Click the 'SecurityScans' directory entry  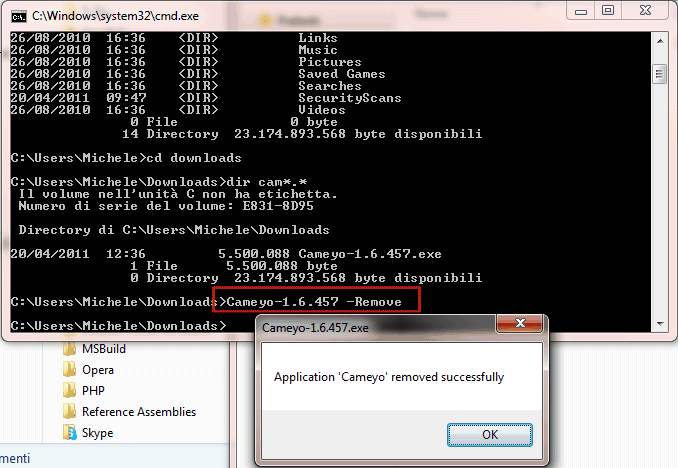point(349,98)
